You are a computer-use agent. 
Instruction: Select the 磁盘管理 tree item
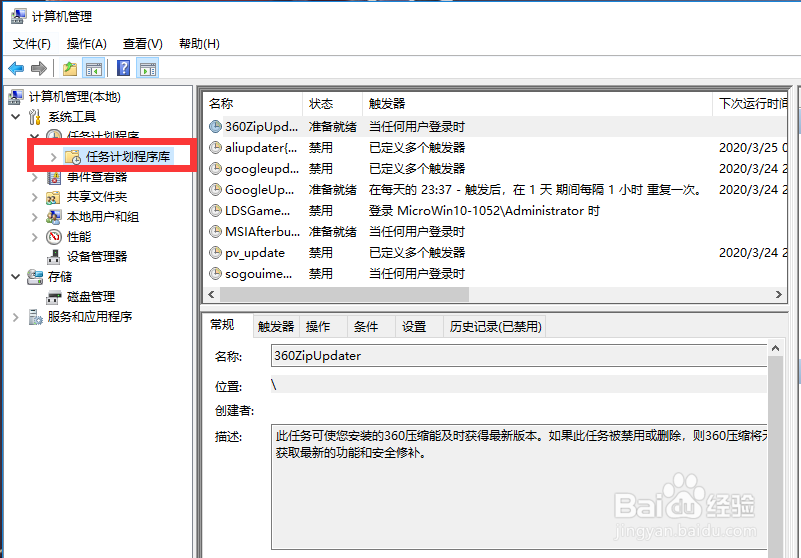click(x=91, y=297)
